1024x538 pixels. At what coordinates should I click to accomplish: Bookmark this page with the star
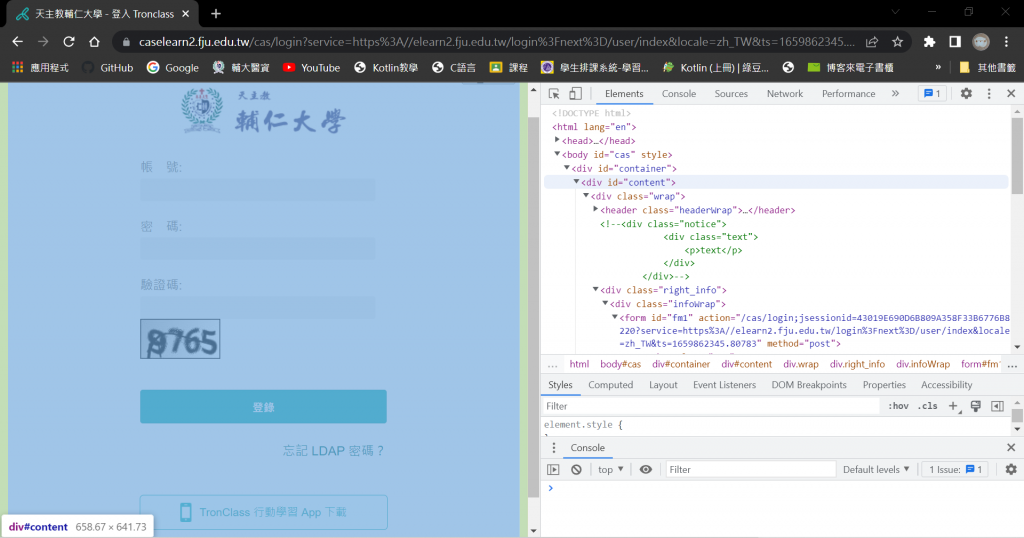coord(897,42)
